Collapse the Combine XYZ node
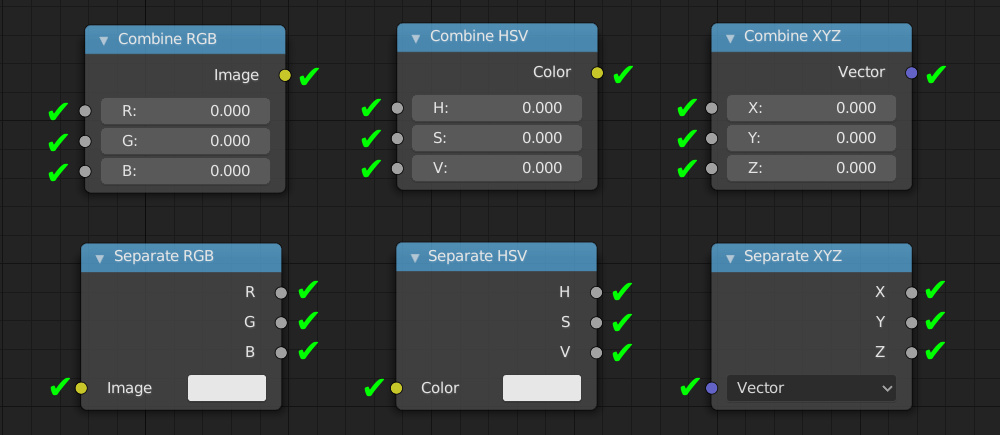 point(730,38)
